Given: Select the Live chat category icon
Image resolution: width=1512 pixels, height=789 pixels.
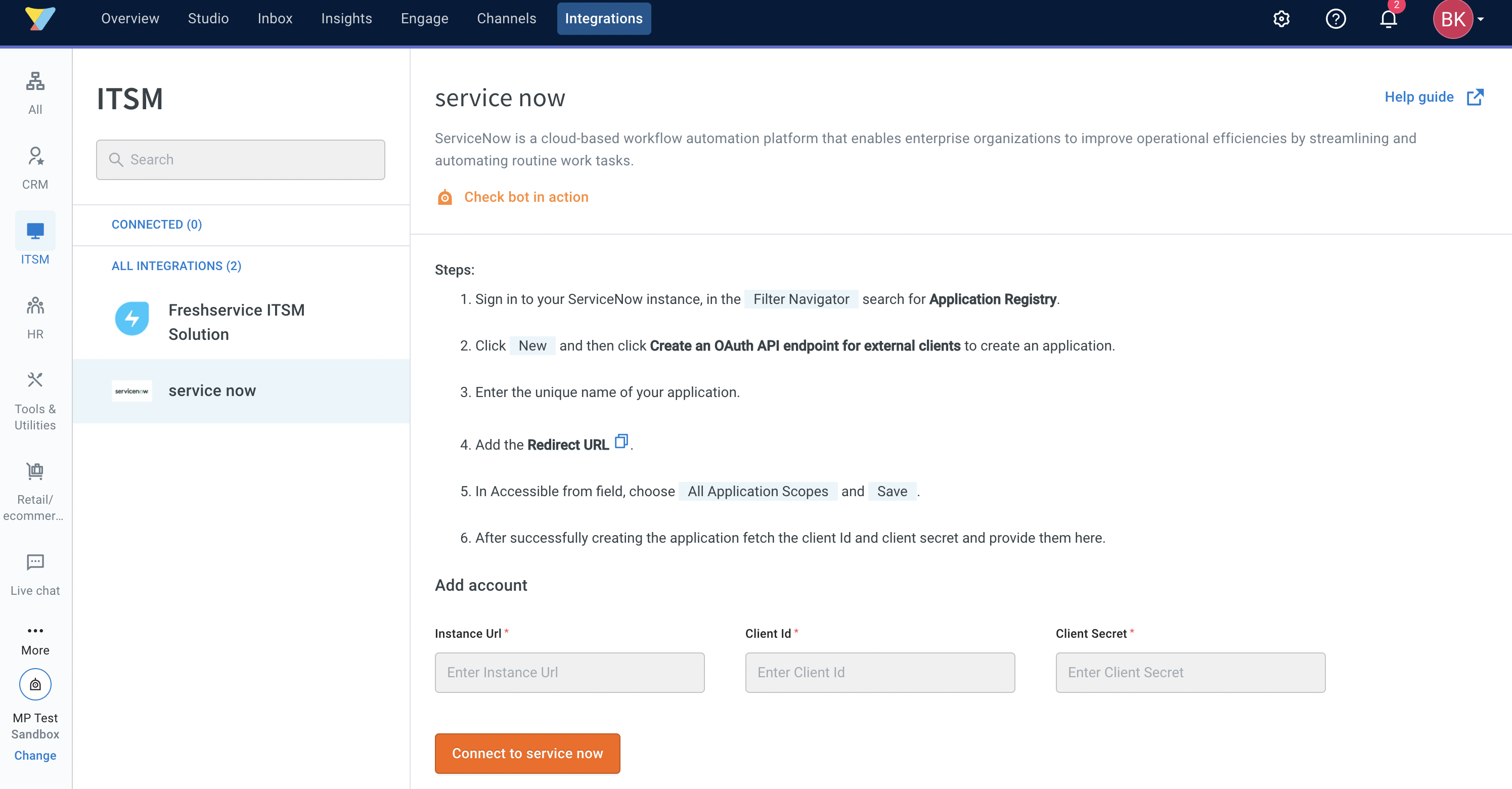Looking at the screenshot, I should (35, 562).
